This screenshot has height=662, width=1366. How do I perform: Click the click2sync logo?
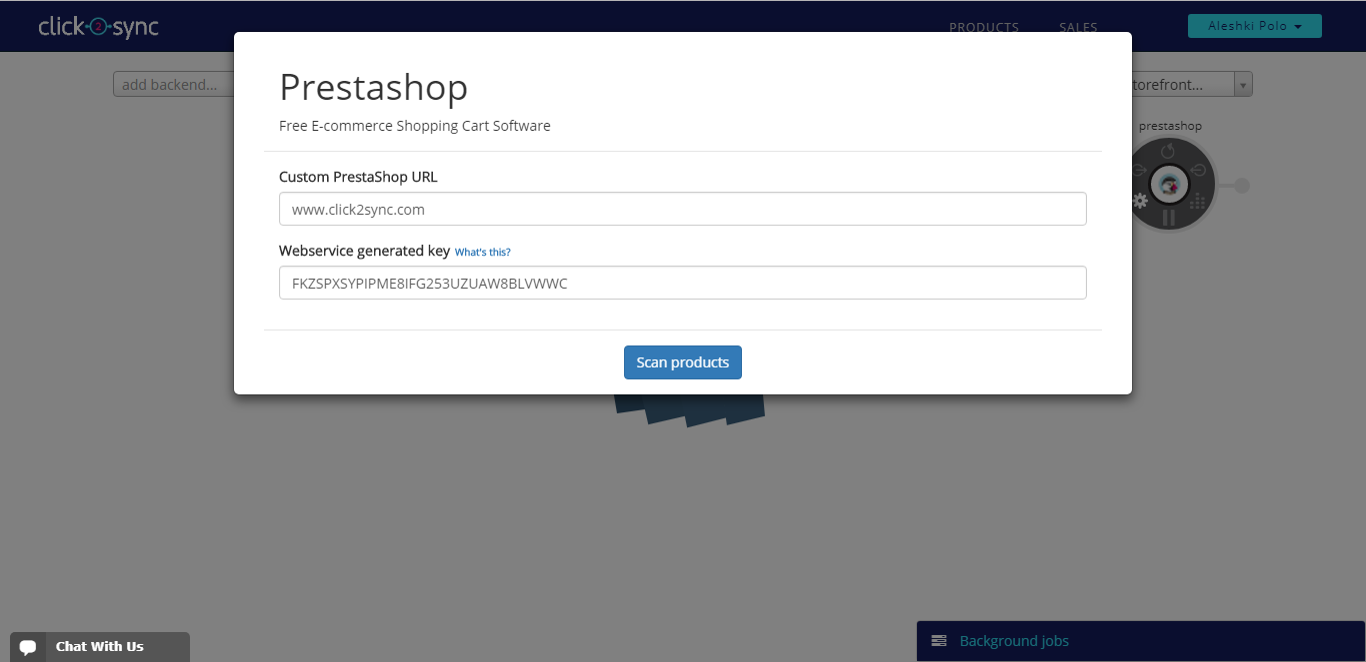[98, 27]
